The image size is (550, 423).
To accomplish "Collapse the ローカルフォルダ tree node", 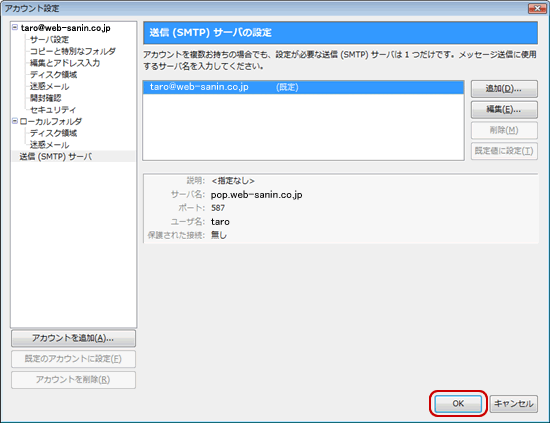I will (x=15, y=121).
